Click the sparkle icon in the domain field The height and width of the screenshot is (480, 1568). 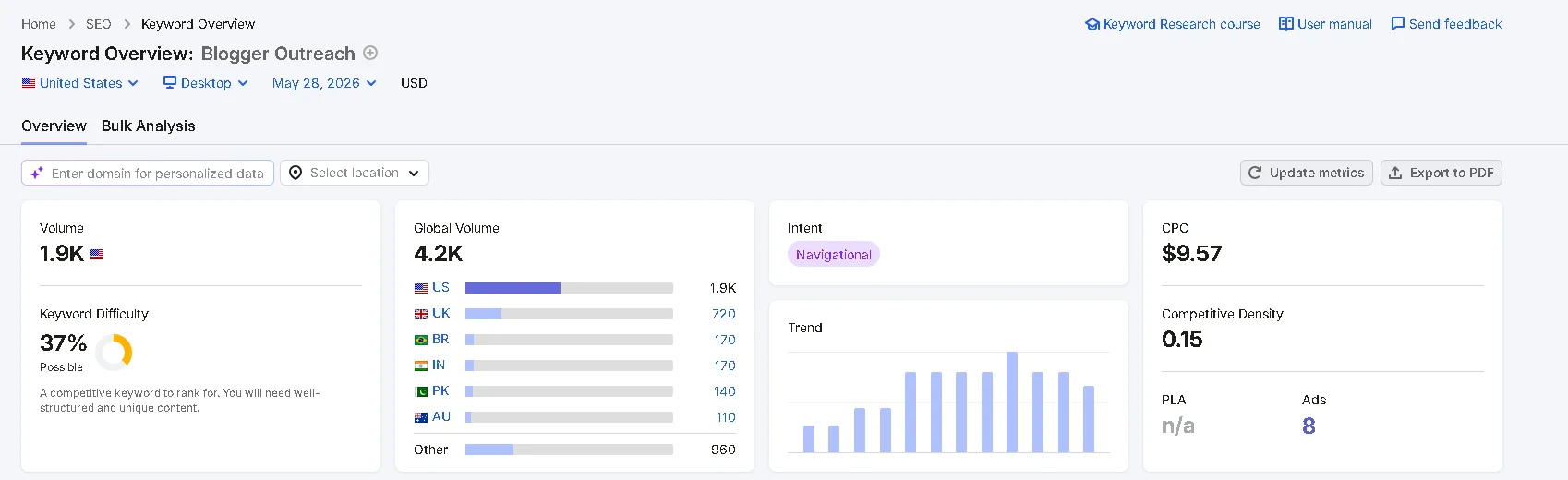coord(37,173)
